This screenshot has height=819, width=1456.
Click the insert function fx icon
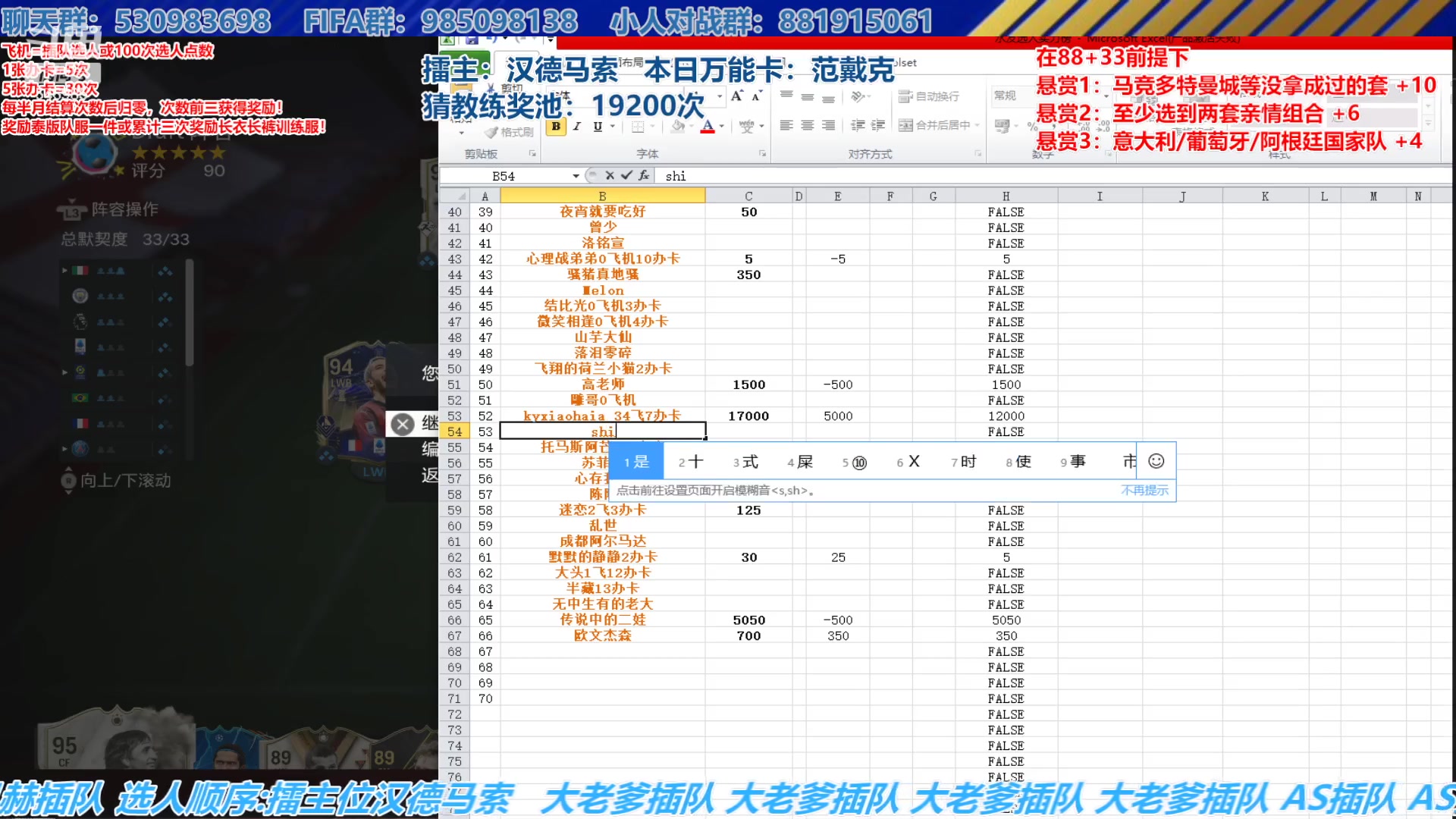tap(644, 176)
